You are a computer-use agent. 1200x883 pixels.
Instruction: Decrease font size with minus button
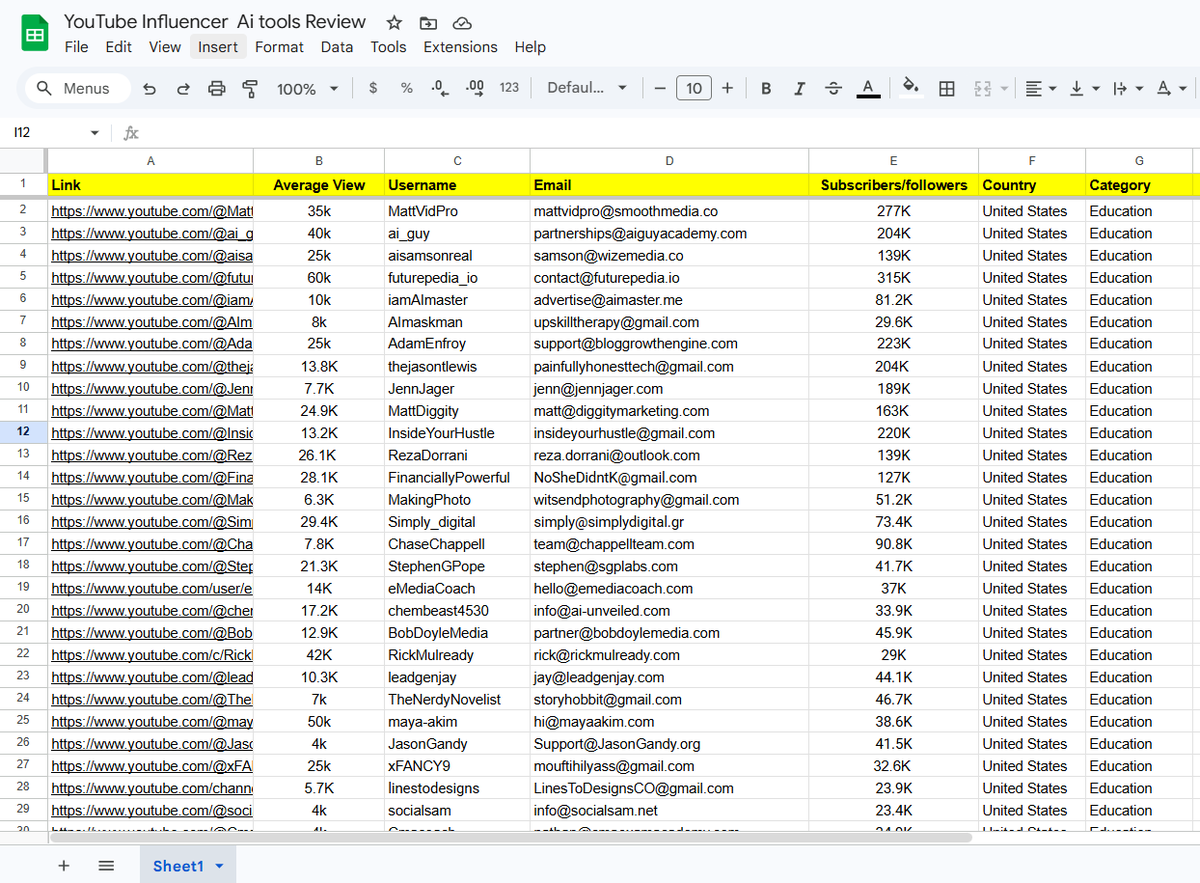(x=660, y=88)
